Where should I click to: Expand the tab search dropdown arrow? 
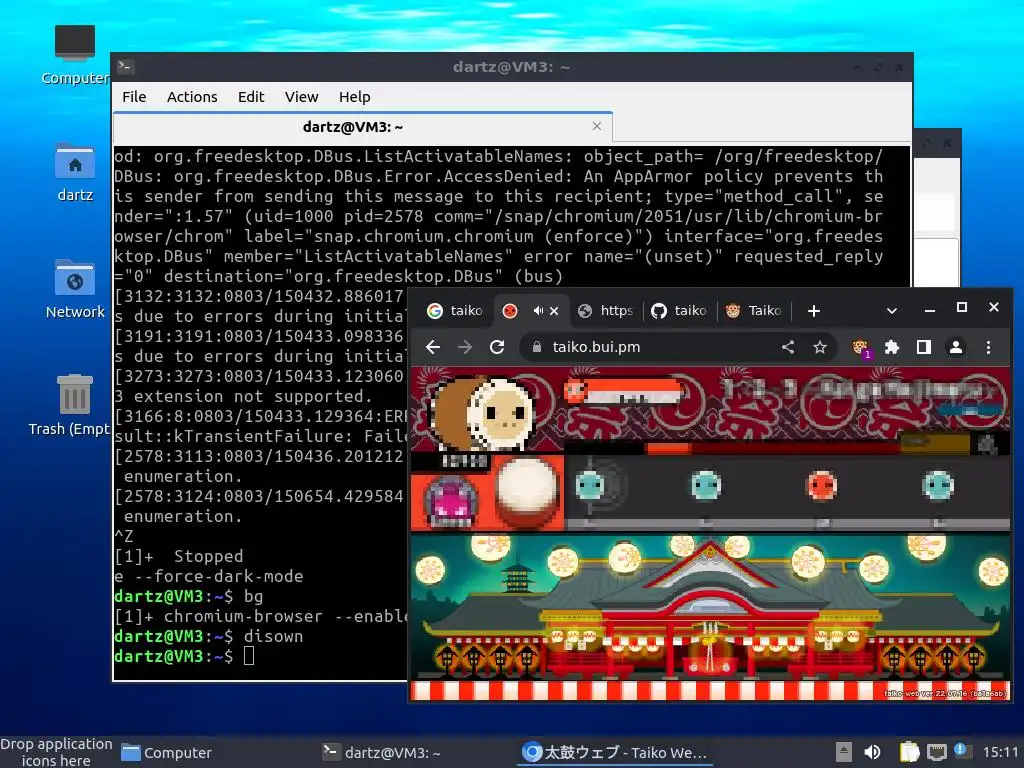pyautogui.click(x=891, y=311)
